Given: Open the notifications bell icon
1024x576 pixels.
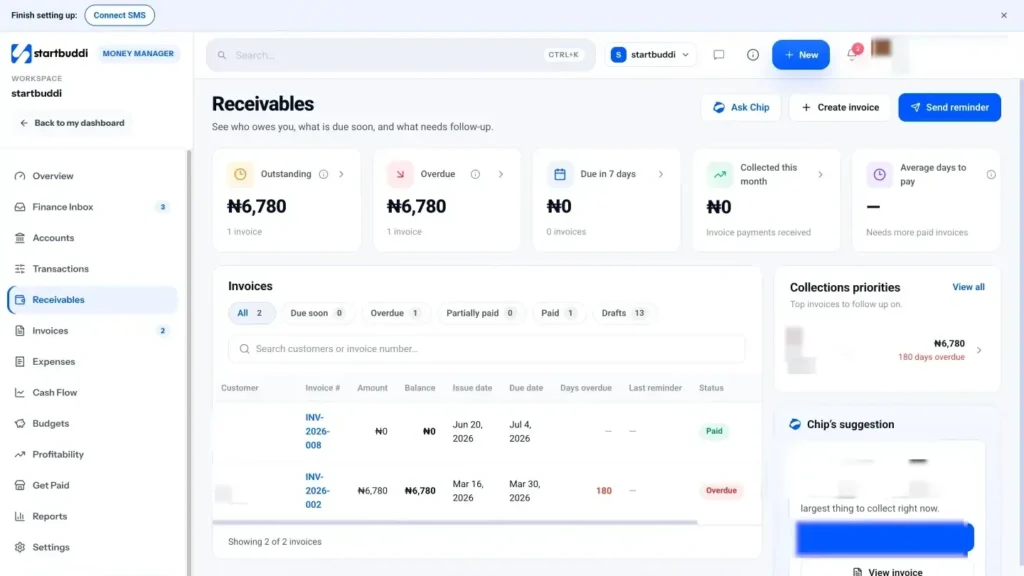Looking at the screenshot, I should point(852,54).
